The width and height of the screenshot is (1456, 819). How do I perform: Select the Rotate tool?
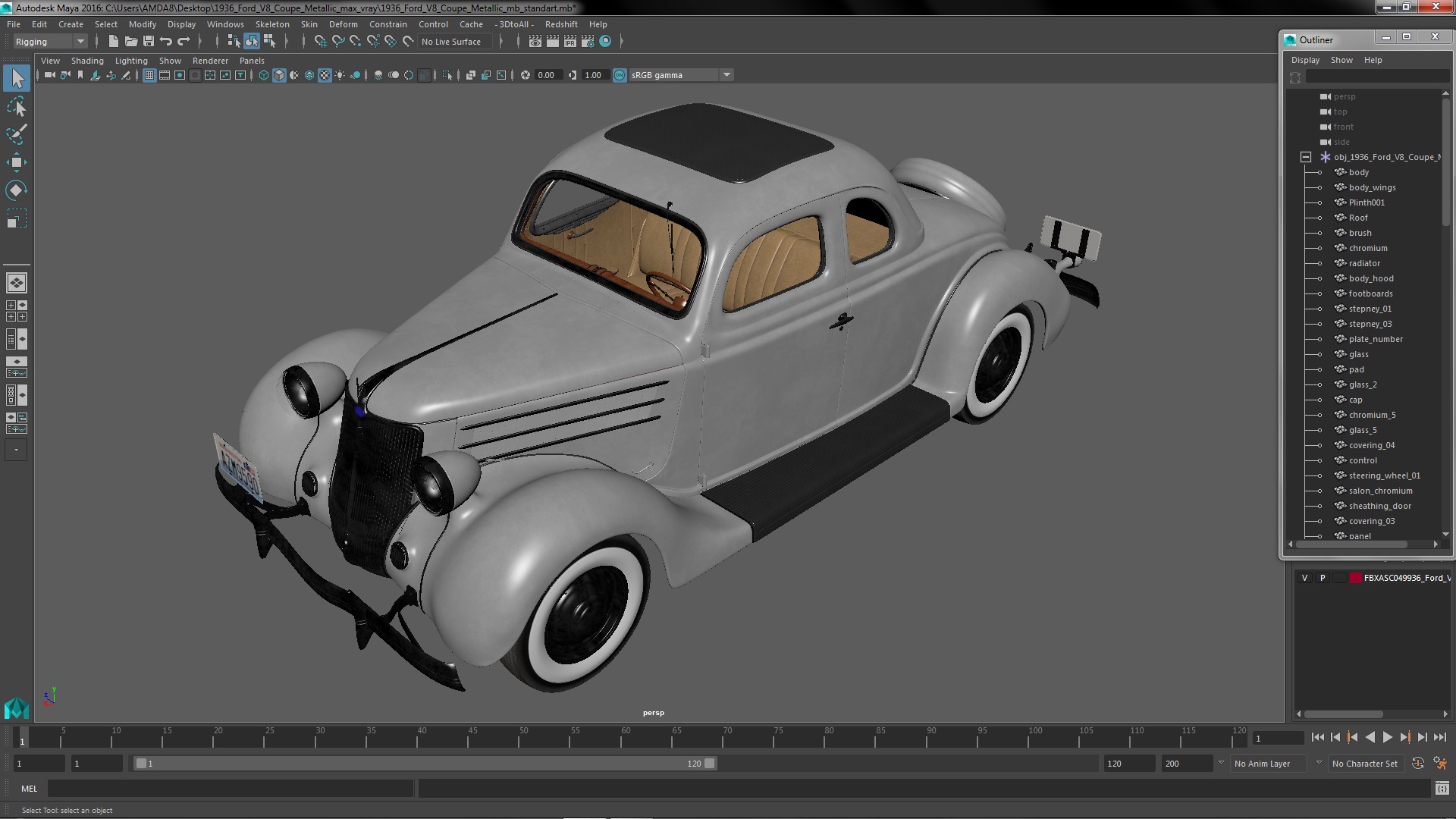point(16,190)
